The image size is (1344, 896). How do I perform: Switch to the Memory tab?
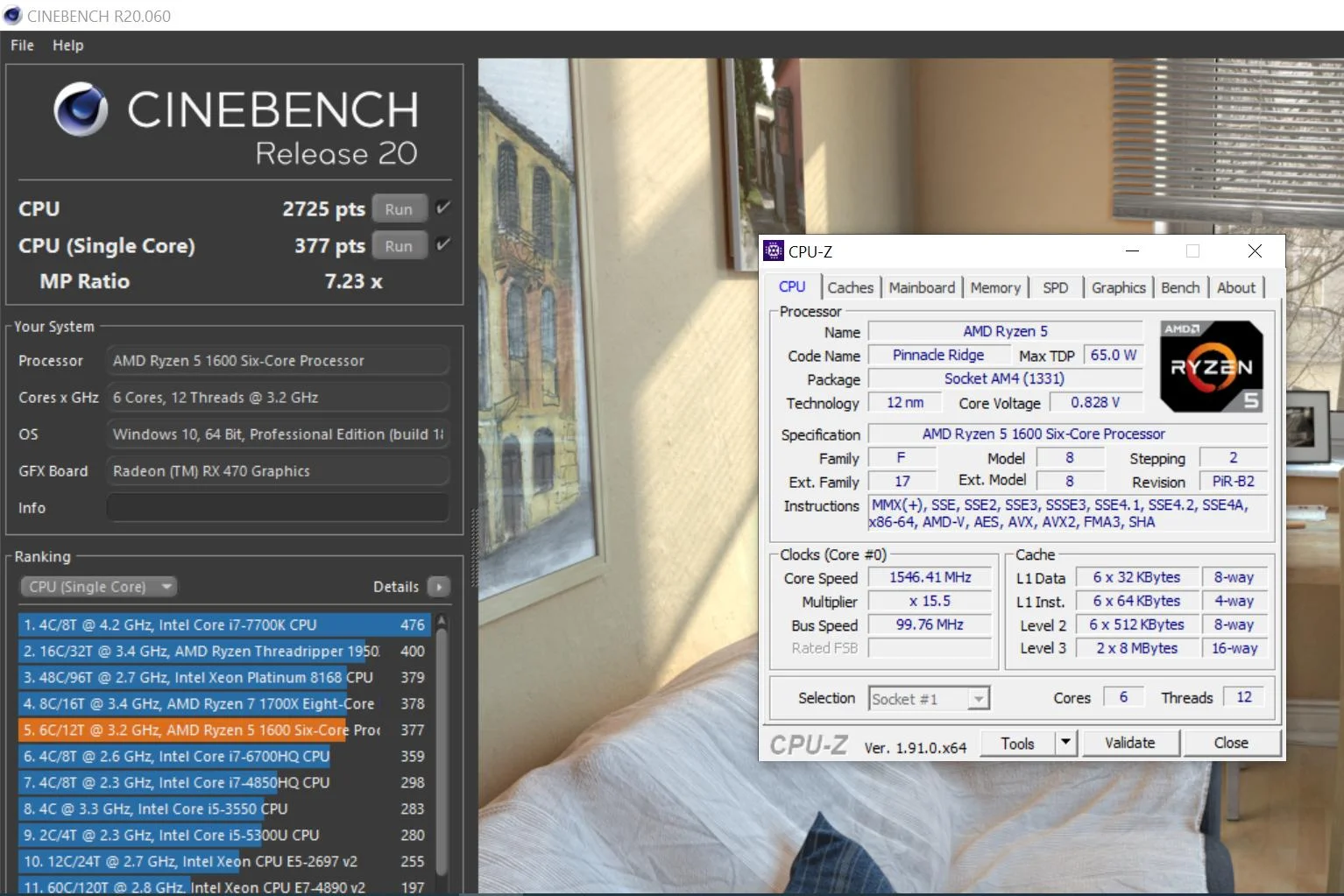[x=995, y=287]
